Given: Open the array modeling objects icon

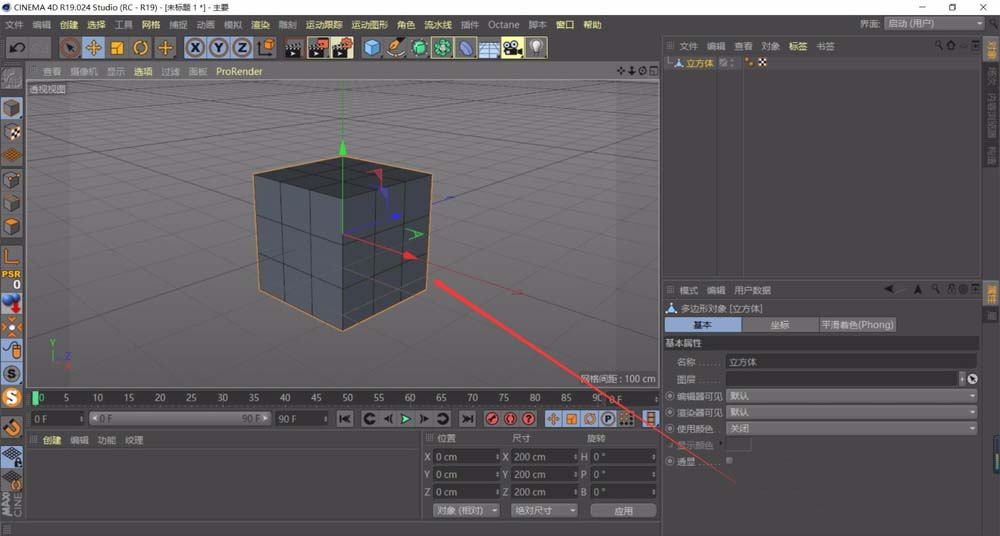Looking at the screenshot, I should pyautogui.click(x=443, y=48).
